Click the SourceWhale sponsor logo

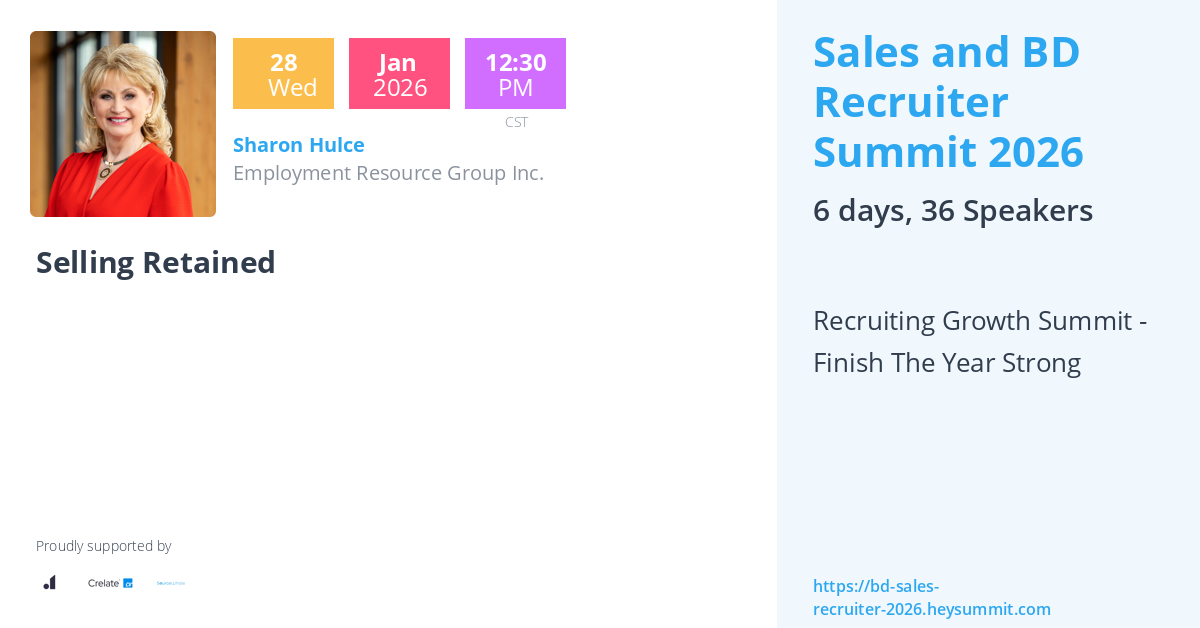(x=171, y=583)
